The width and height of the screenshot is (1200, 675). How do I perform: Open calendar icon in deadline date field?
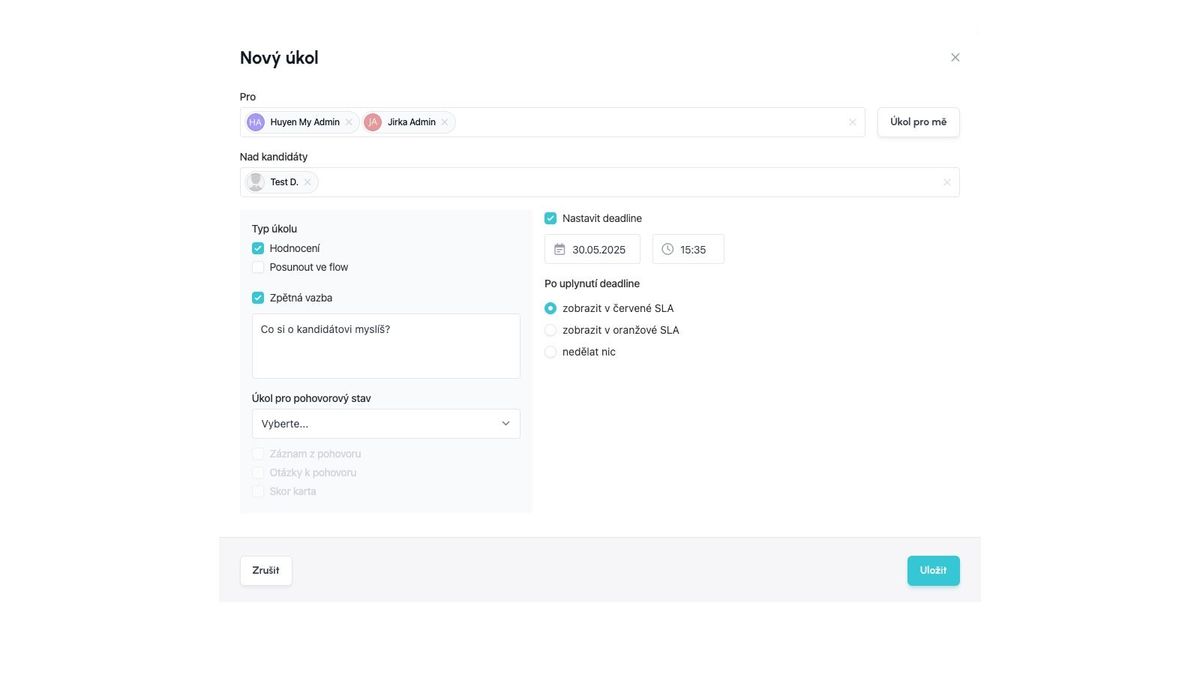(x=559, y=249)
